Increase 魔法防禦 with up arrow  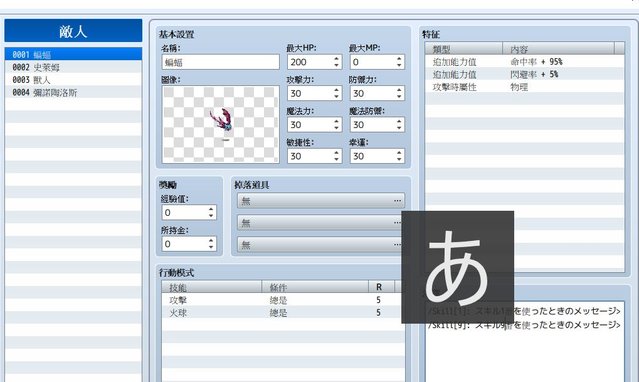coord(399,121)
